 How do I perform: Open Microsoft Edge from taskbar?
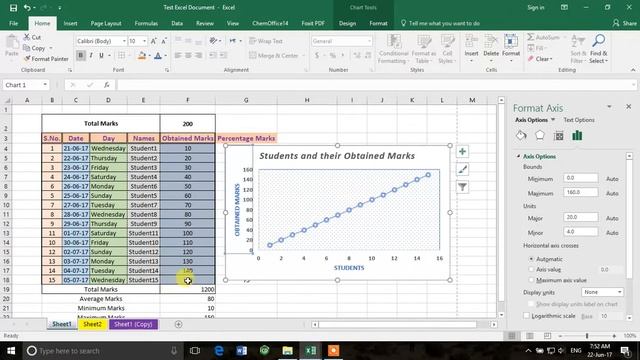(219, 351)
